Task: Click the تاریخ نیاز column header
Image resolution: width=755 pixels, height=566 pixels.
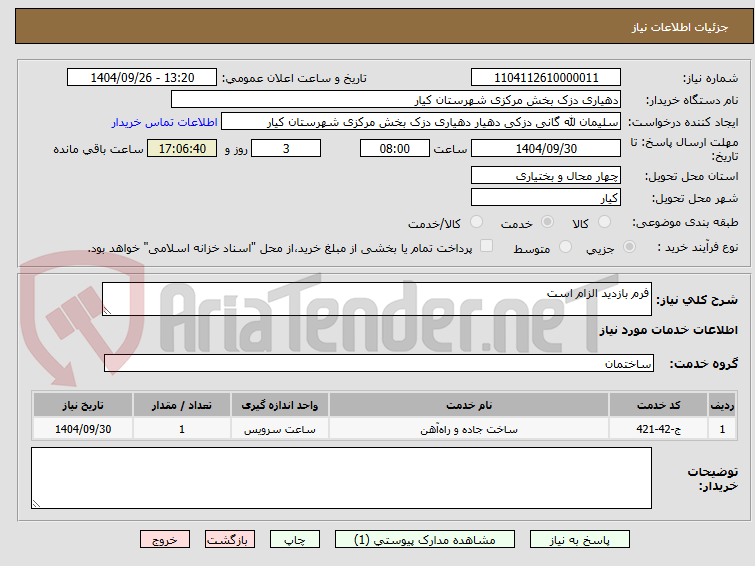Action: point(83,405)
